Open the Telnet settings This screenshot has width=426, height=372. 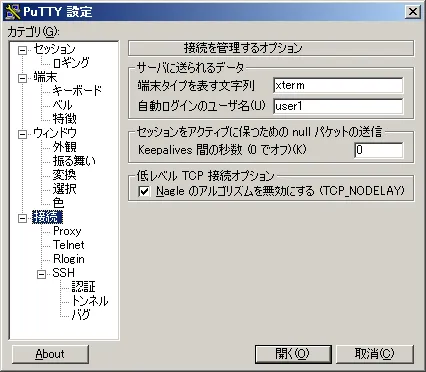68,245
